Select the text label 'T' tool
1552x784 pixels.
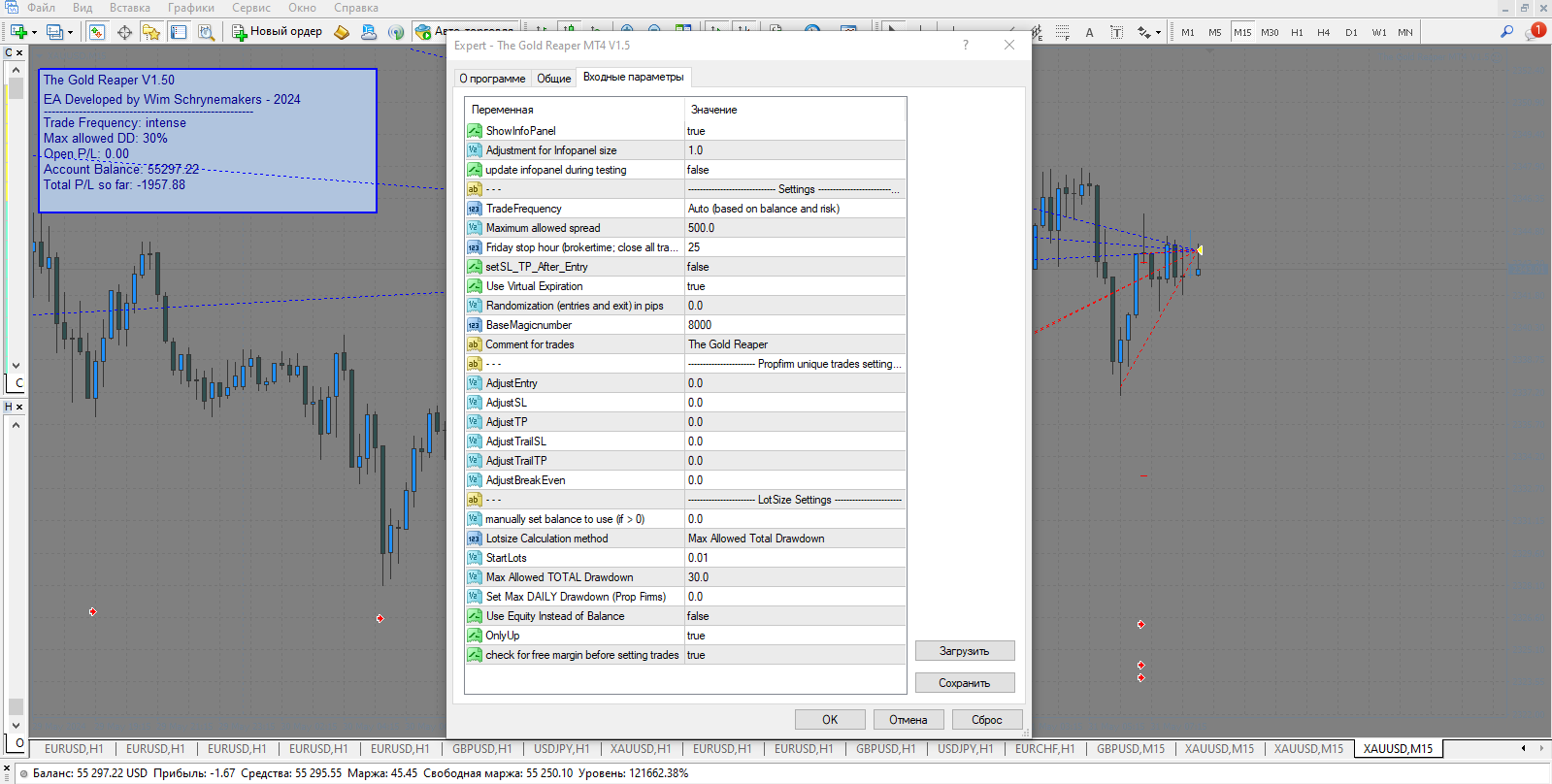tap(1116, 32)
